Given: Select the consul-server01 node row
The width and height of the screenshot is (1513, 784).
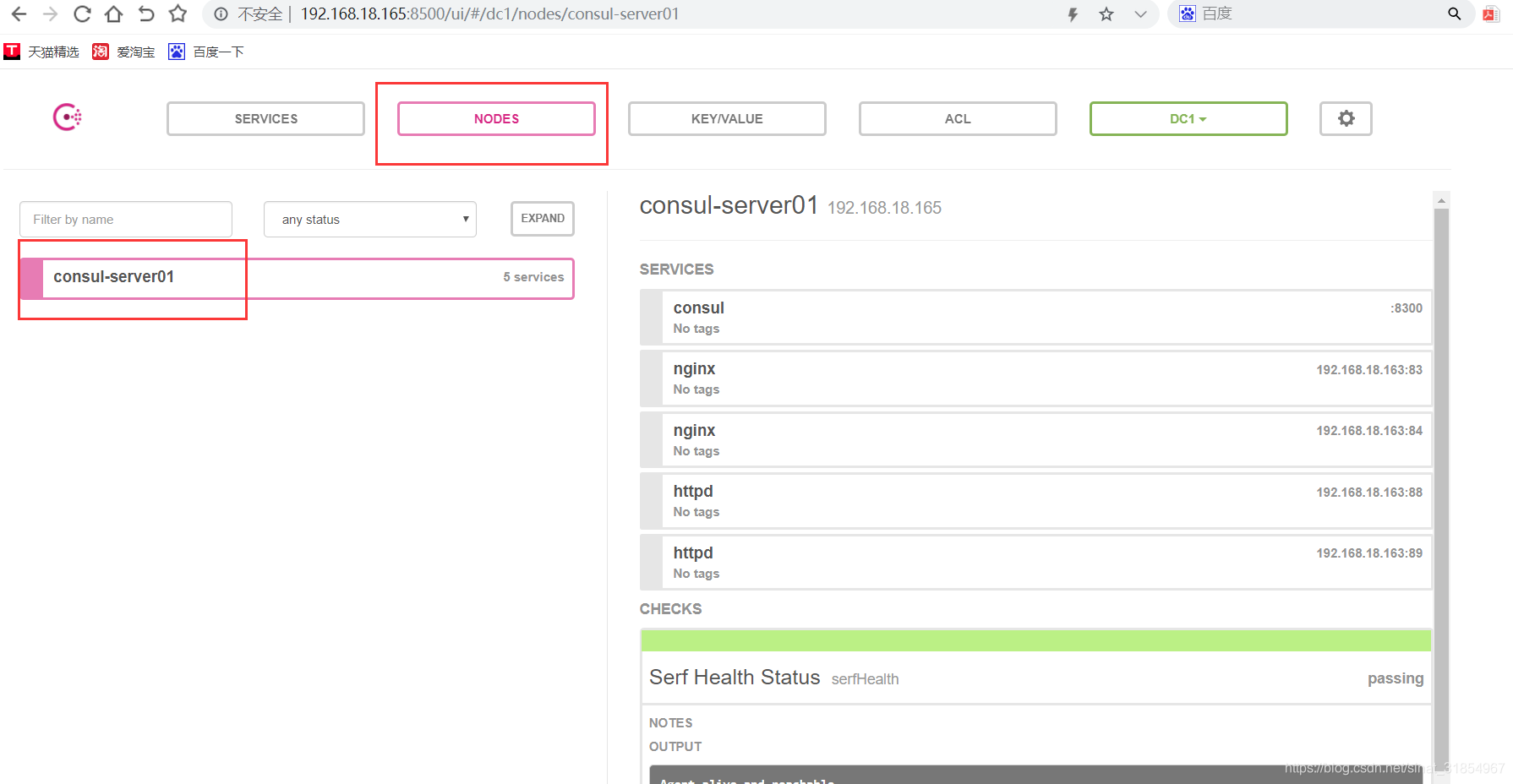Looking at the screenshot, I should click(297, 278).
